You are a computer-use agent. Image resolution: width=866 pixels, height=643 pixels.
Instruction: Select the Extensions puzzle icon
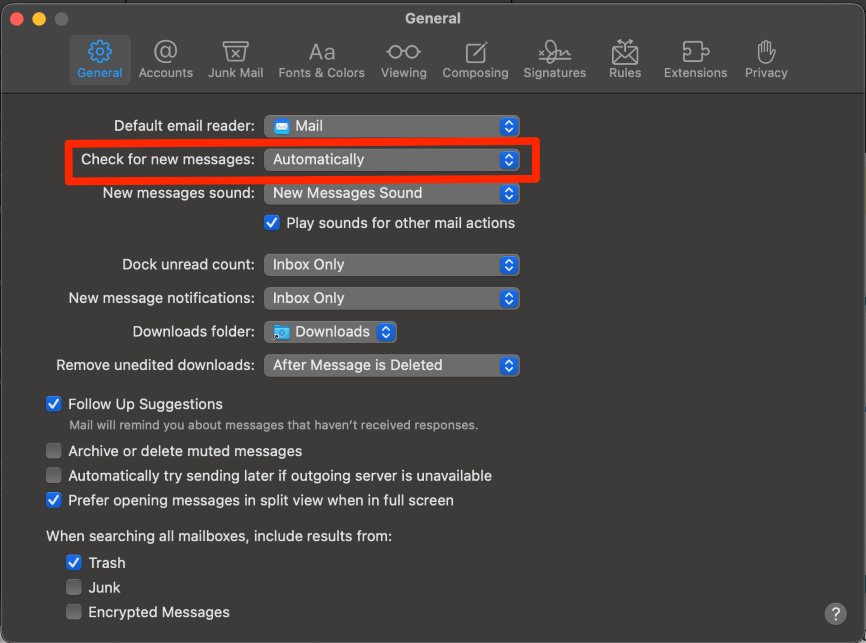[x=695, y=51]
